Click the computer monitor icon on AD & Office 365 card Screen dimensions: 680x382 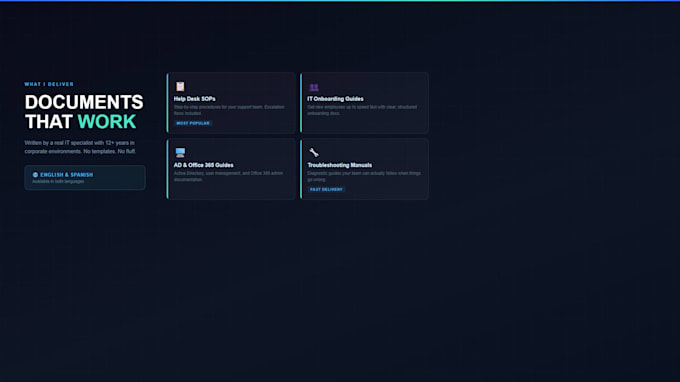click(x=180, y=153)
